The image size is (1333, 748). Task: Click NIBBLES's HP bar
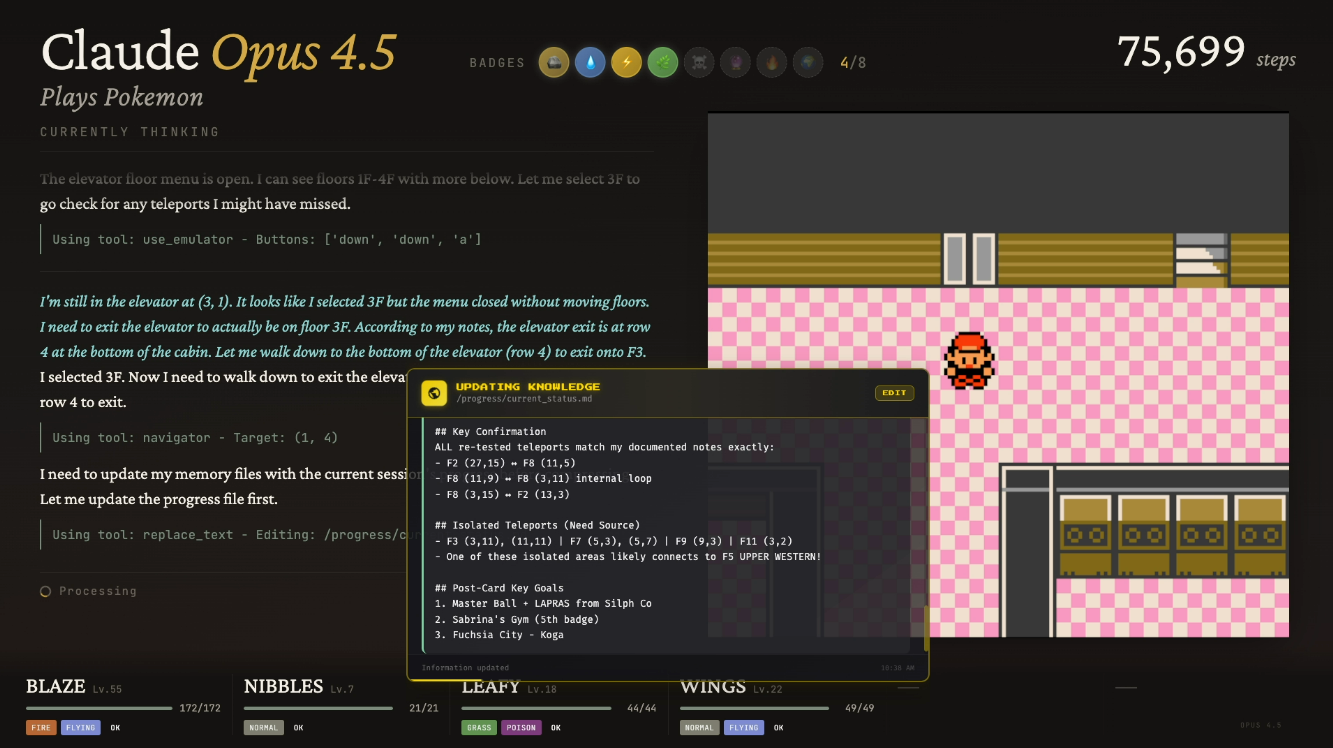(x=318, y=708)
